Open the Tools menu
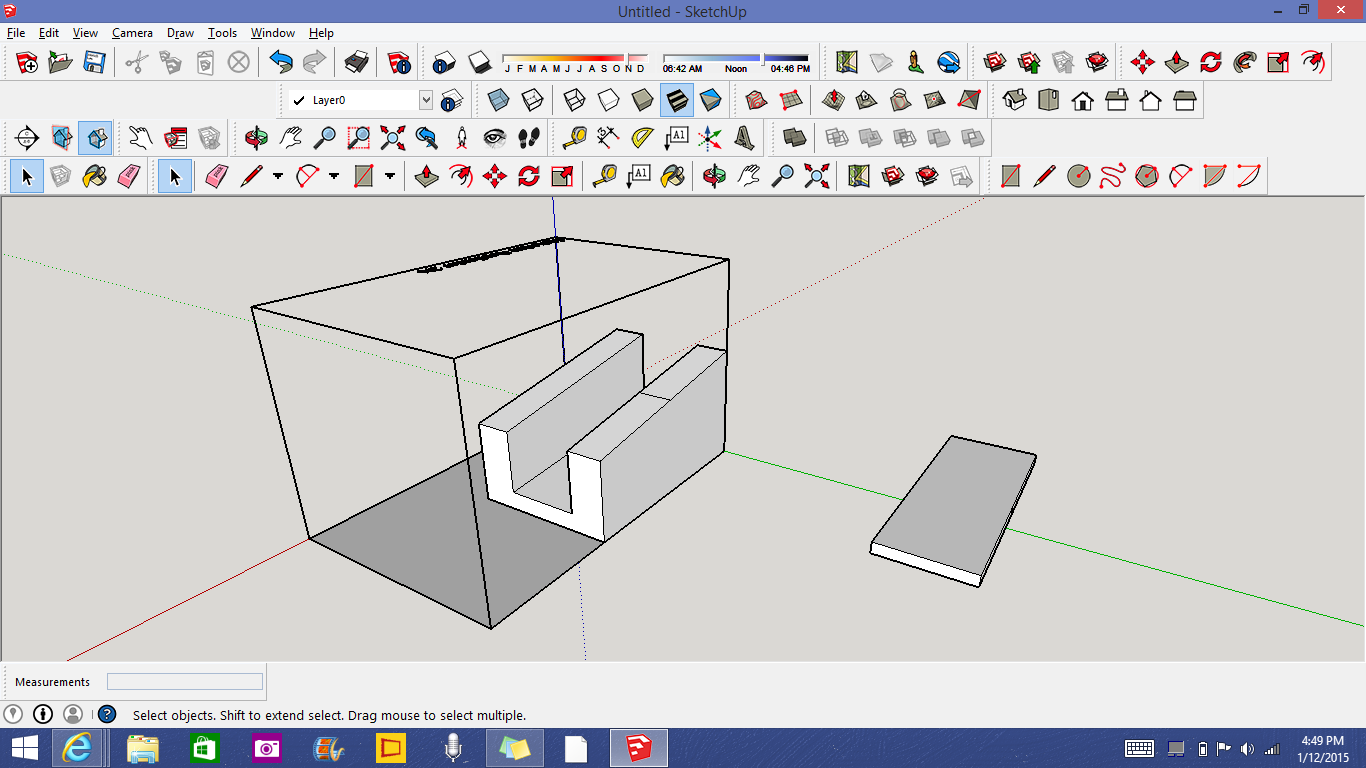1366x768 pixels. pyautogui.click(x=222, y=33)
